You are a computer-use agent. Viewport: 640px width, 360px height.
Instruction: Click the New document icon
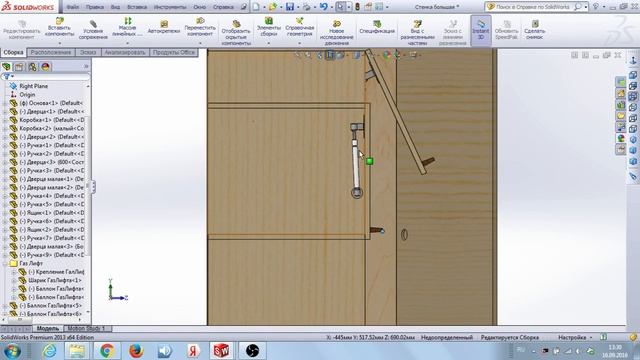coord(256,7)
